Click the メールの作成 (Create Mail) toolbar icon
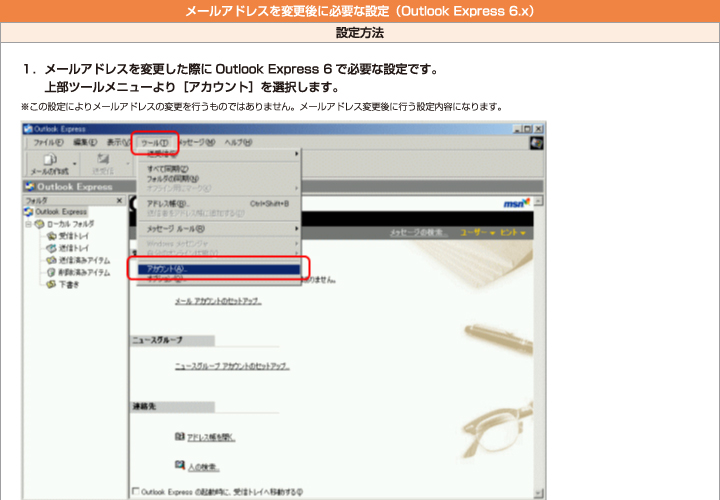The width and height of the screenshot is (720, 500). 49,159
